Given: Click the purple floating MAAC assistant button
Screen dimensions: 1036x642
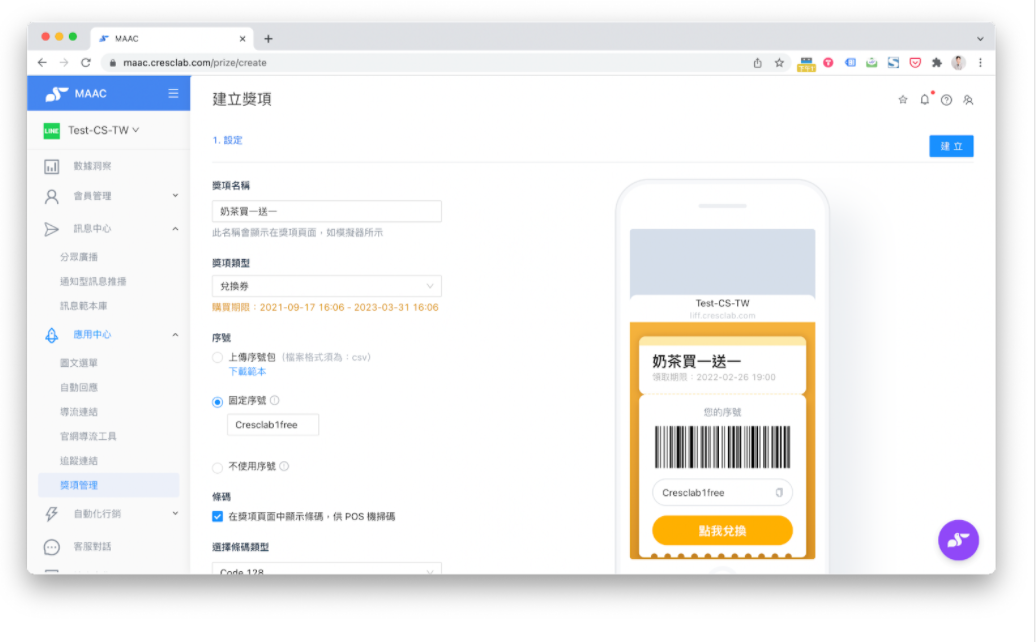Looking at the screenshot, I should [x=958, y=540].
